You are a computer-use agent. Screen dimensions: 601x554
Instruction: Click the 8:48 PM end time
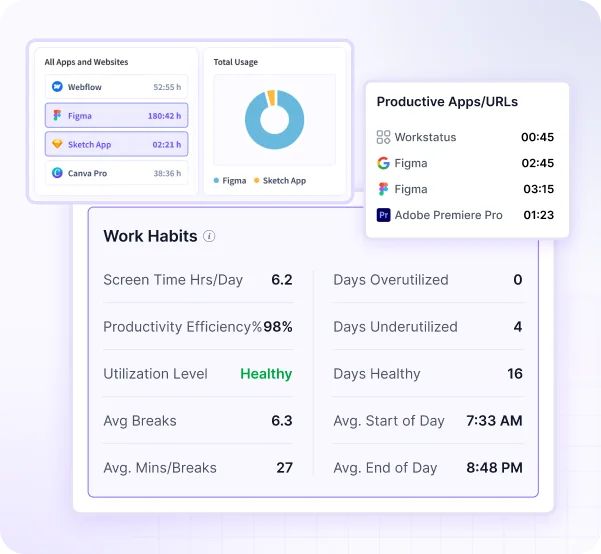click(494, 468)
